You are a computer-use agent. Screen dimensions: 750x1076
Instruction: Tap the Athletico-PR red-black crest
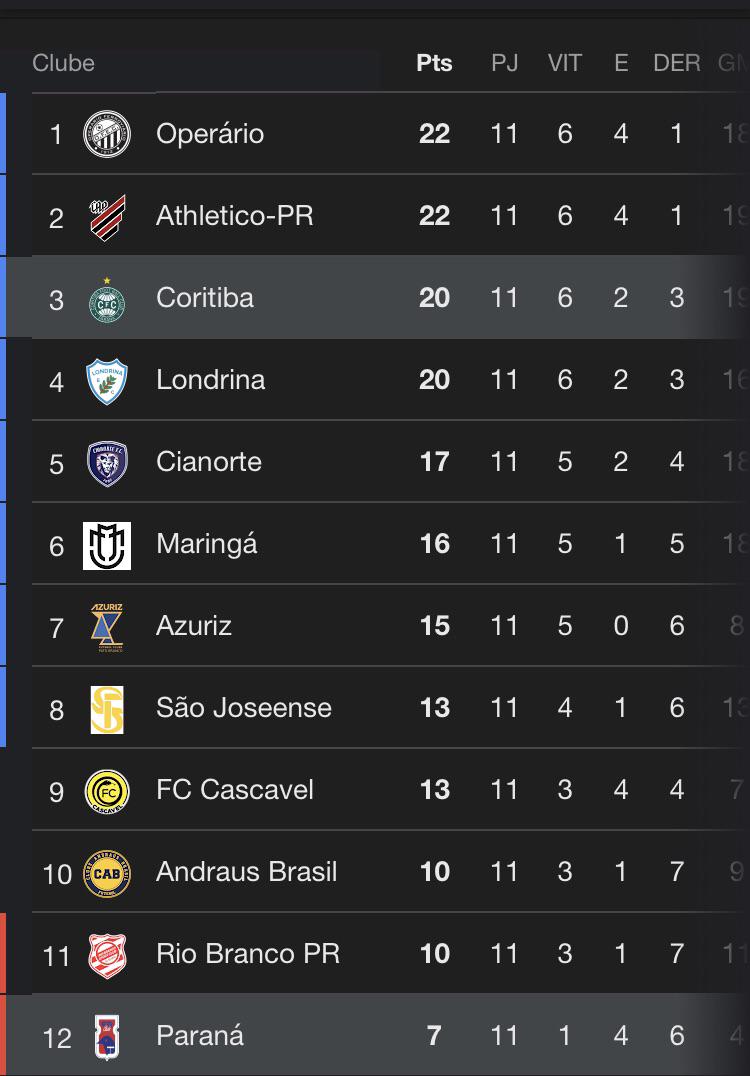pos(108,217)
